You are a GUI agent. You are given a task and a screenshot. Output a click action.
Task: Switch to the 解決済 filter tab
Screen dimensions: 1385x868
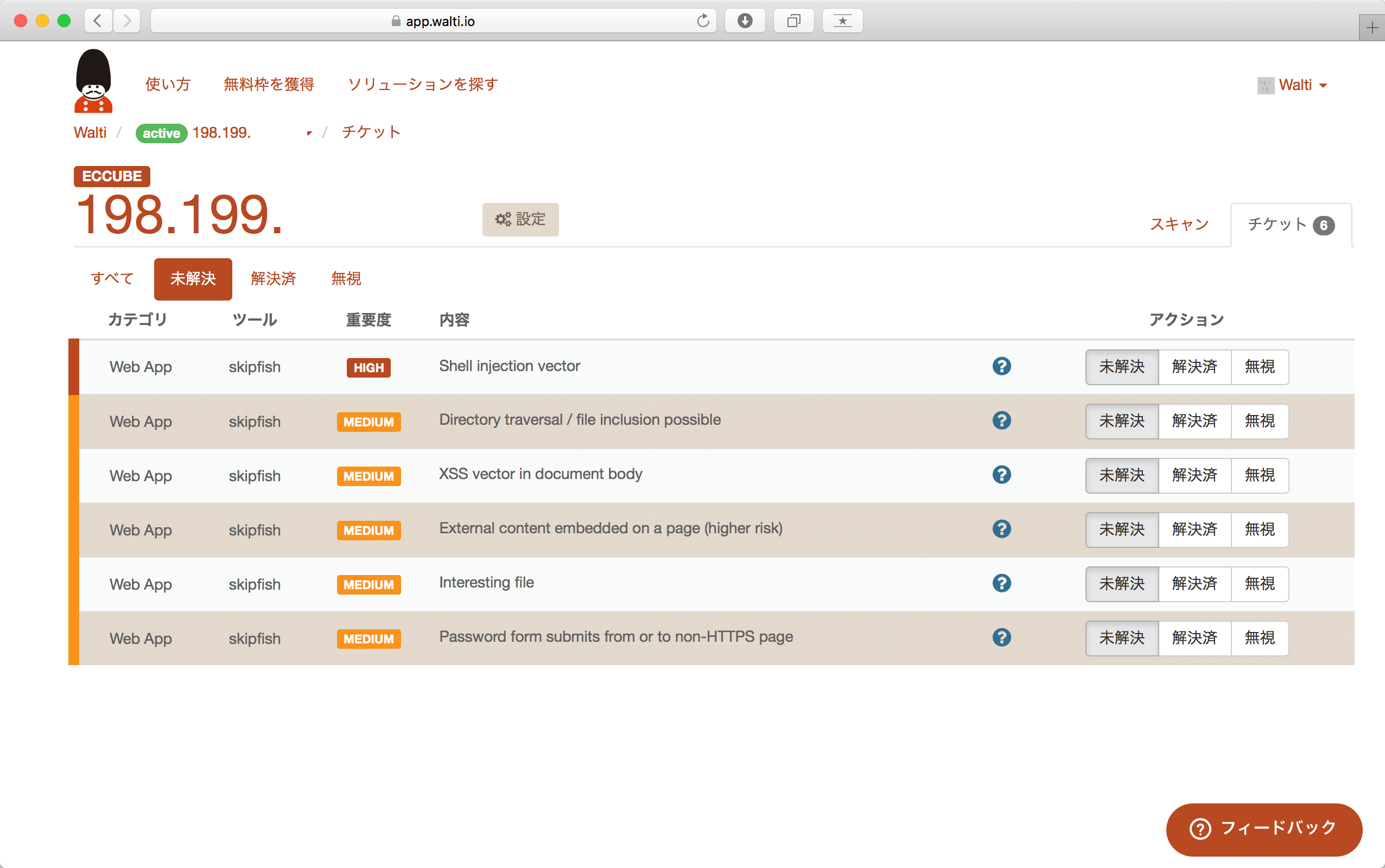pos(274,279)
